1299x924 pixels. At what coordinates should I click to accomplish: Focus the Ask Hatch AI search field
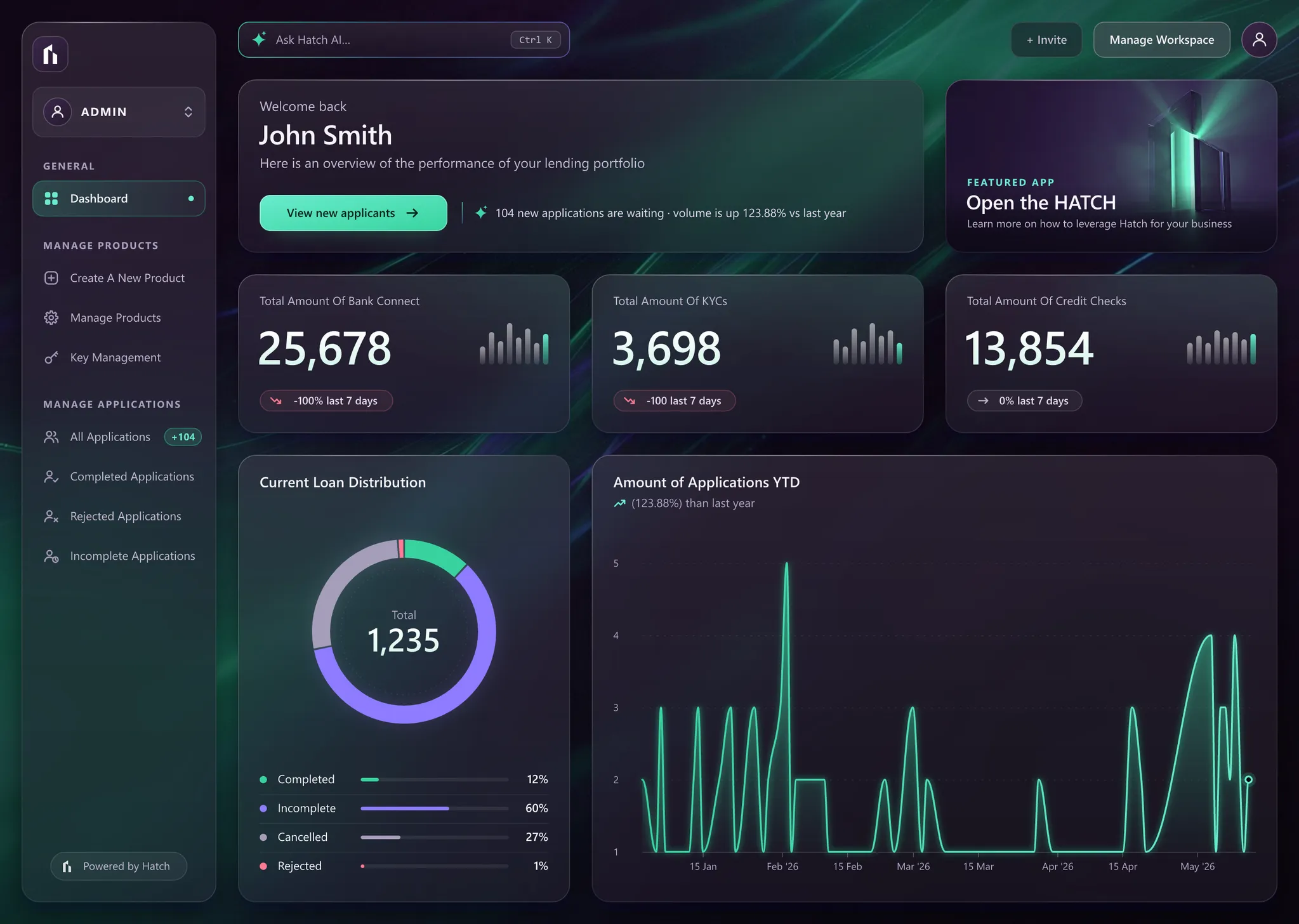(x=404, y=40)
